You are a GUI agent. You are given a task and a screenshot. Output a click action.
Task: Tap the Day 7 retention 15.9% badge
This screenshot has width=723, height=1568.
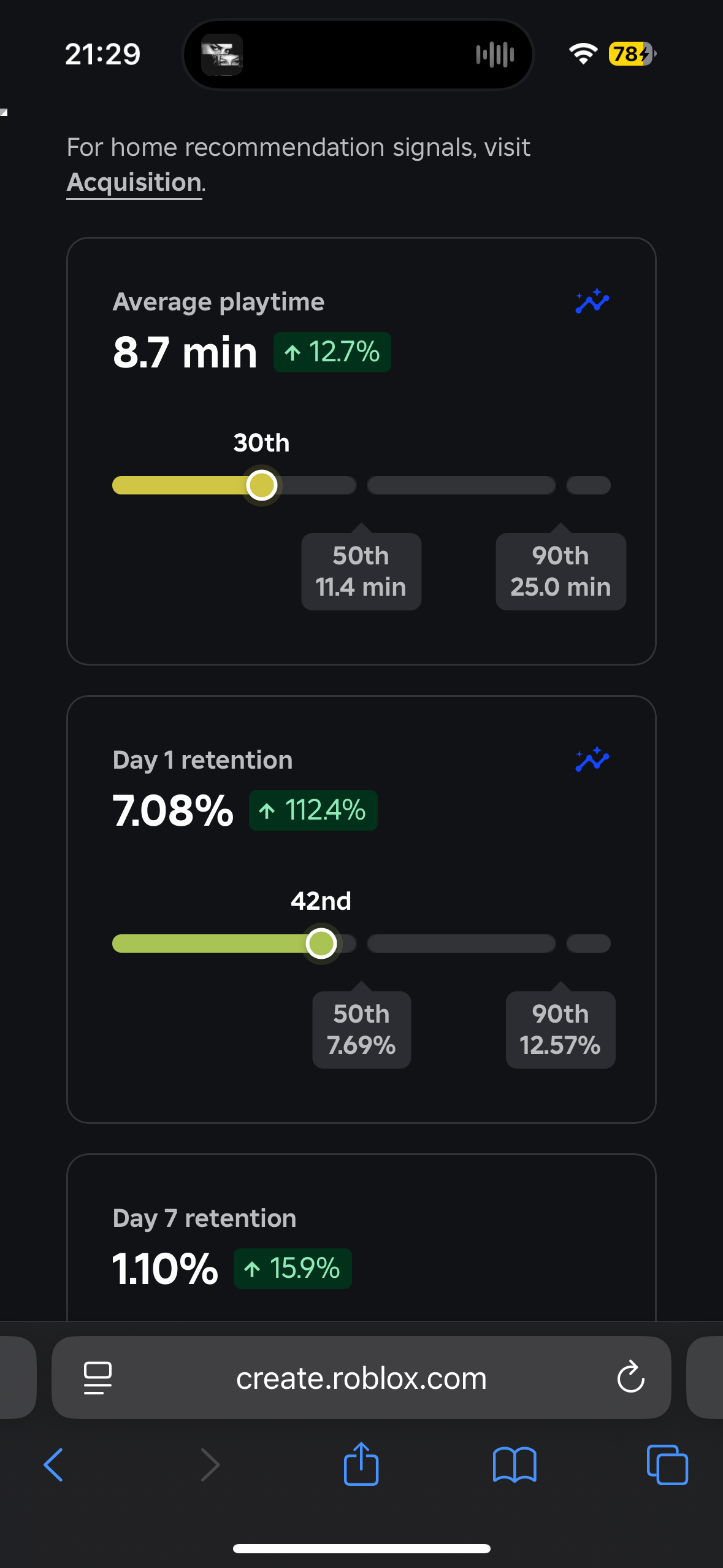(293, 1269)
